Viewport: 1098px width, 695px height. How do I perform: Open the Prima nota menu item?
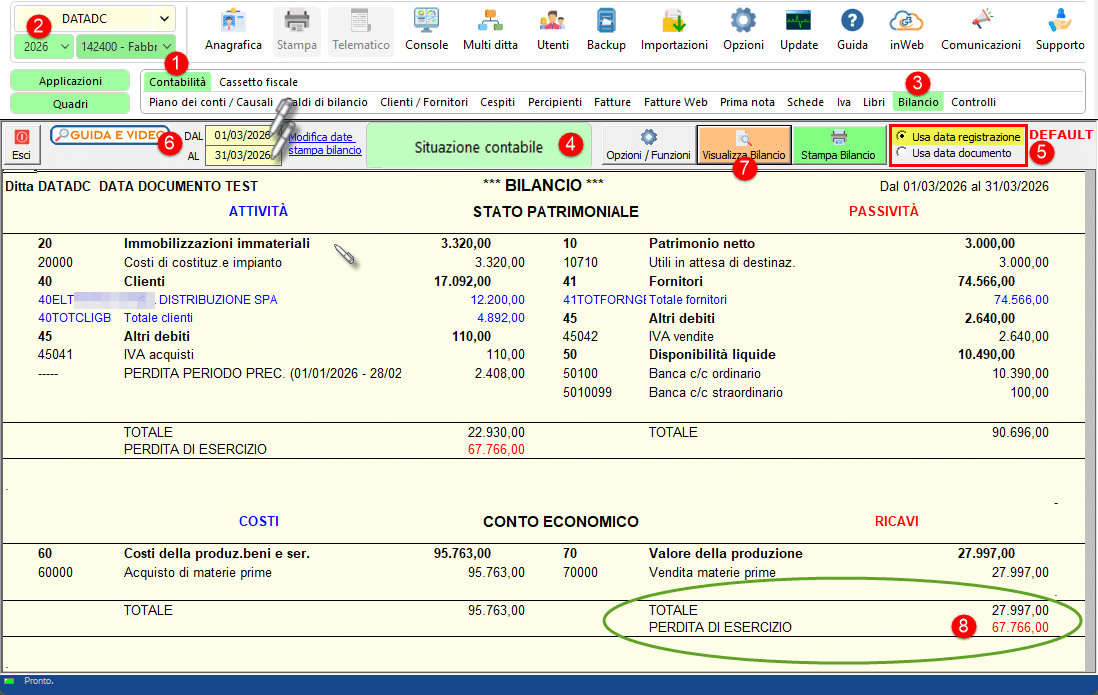[x=747, y=102]
